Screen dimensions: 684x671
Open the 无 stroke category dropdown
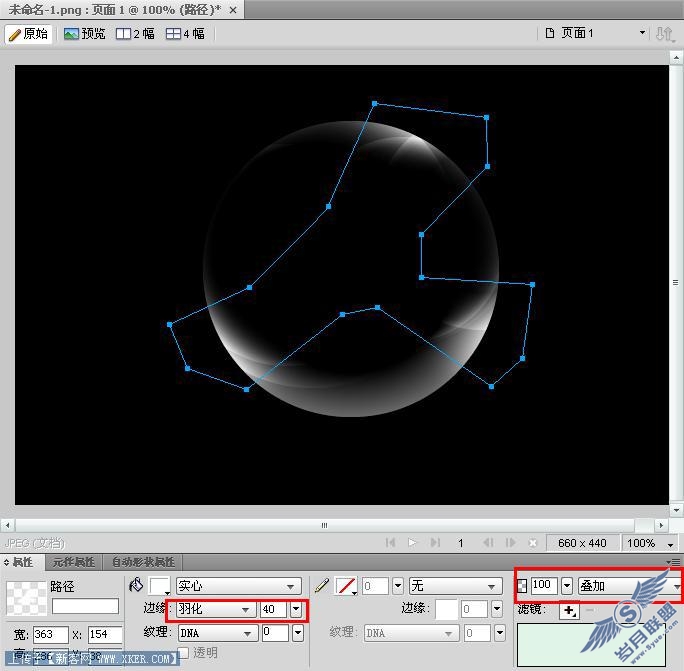point(455,586)
